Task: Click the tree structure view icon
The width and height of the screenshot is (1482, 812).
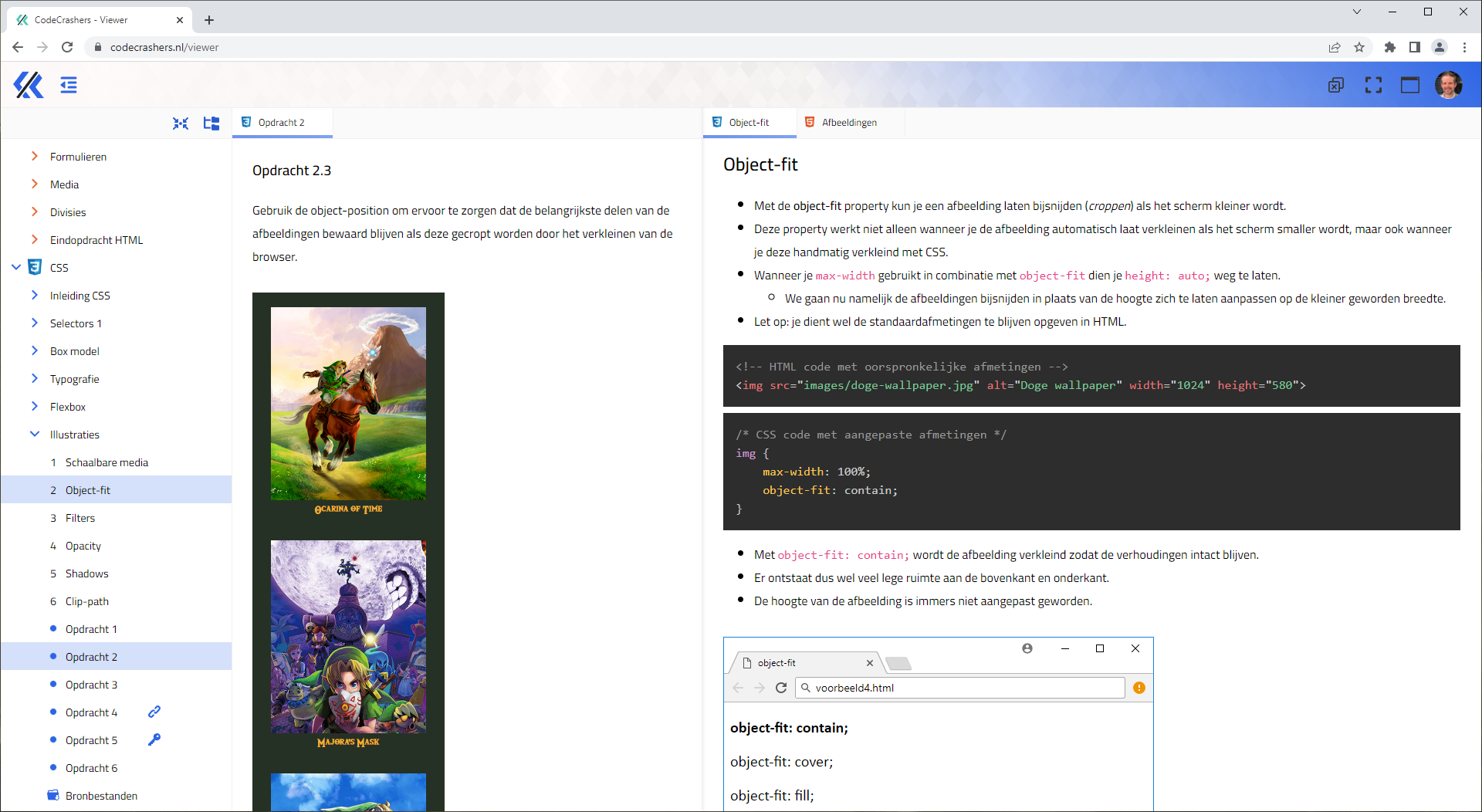Action: 211,123
